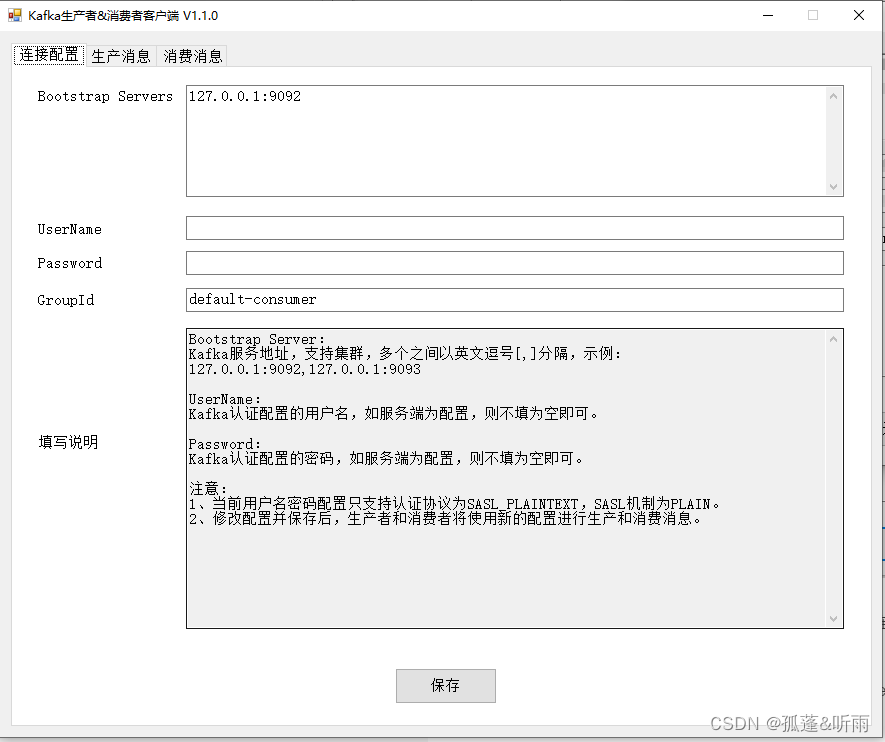
Task: Click the 填写说明 label
Action: click(68, 442)
